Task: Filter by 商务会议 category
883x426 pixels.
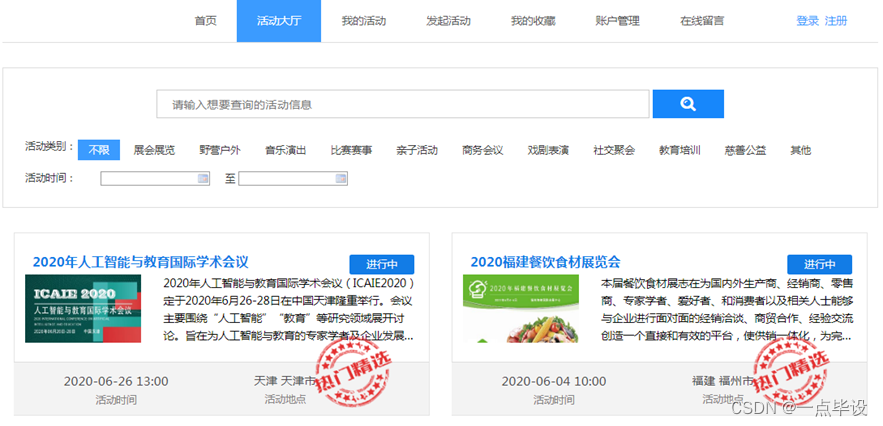Action: (483, 150)
